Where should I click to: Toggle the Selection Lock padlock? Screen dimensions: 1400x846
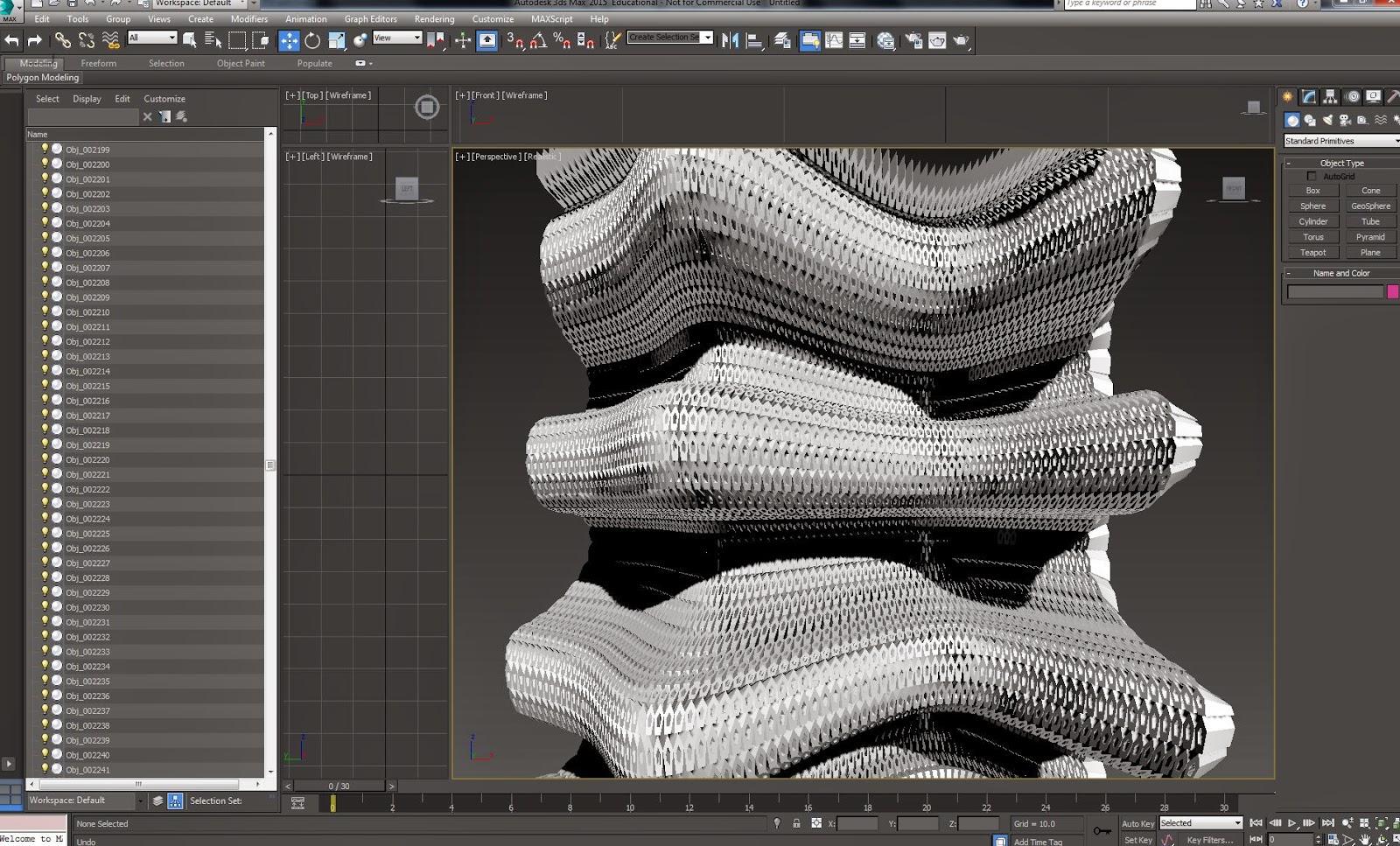[x=796, y=823]
